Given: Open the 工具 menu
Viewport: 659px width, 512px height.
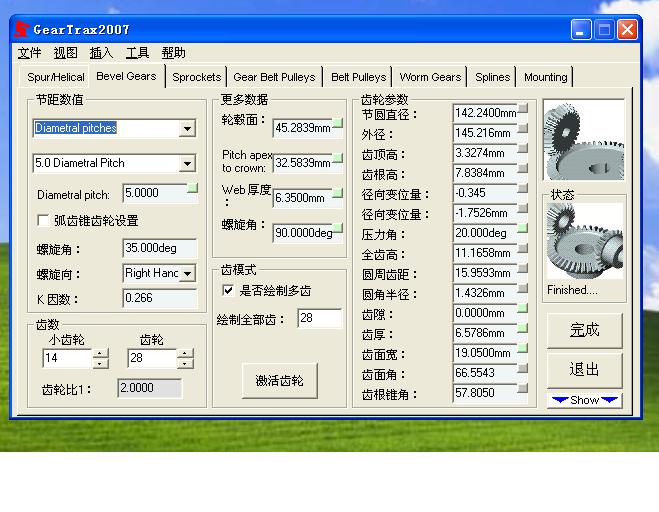Looking at the screenshot, I should point(137,53).
